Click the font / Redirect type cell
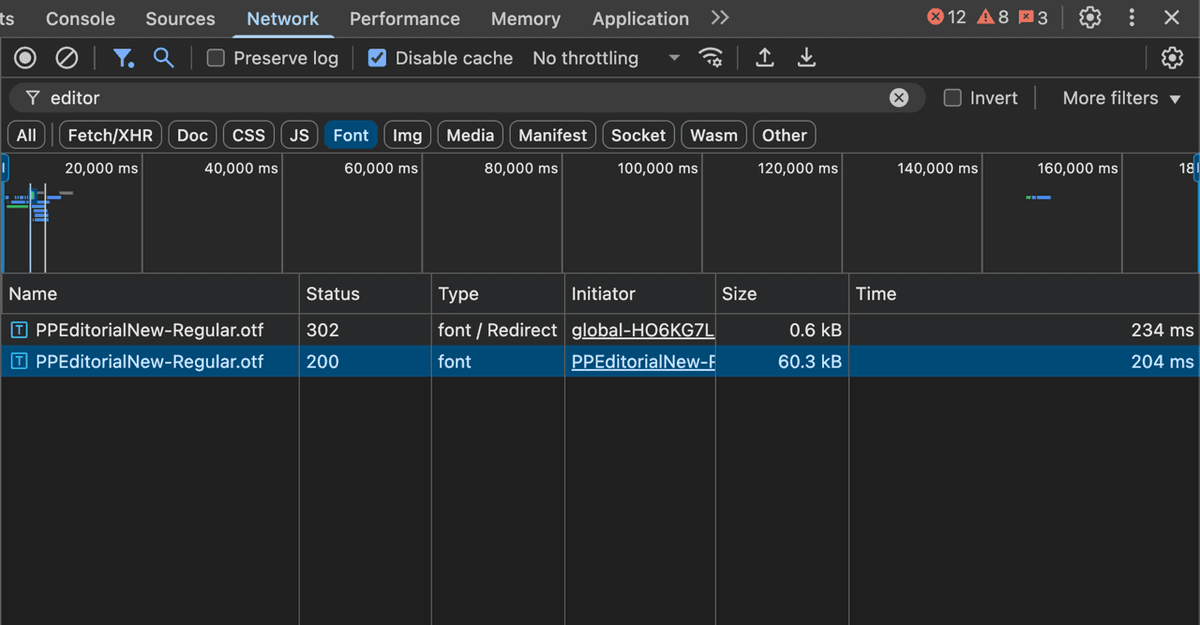Image resolution: width=1200 pixels, height=625 pixels. click(x=498, y=330)
